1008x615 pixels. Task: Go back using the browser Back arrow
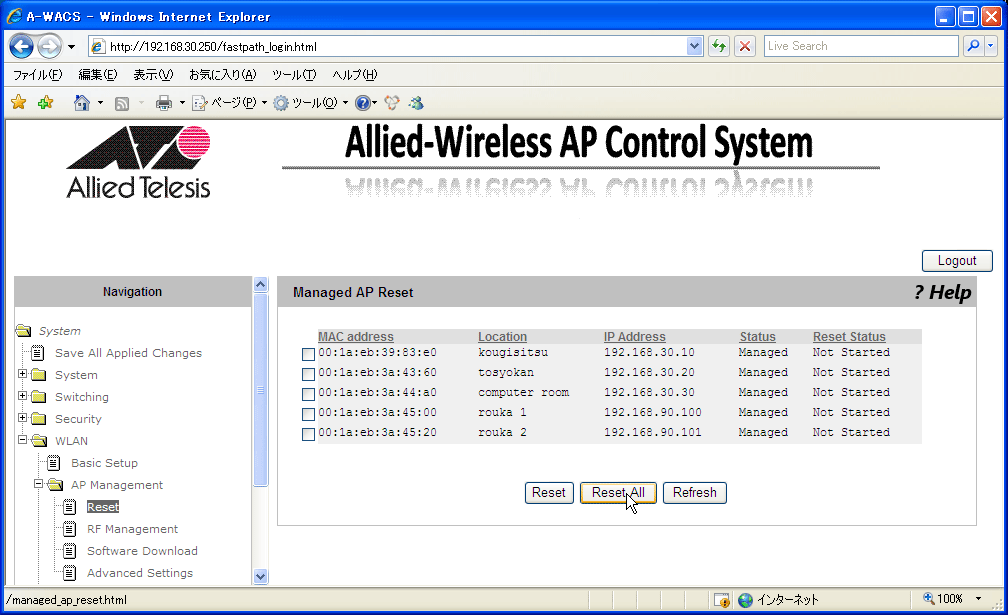[21, 46]
